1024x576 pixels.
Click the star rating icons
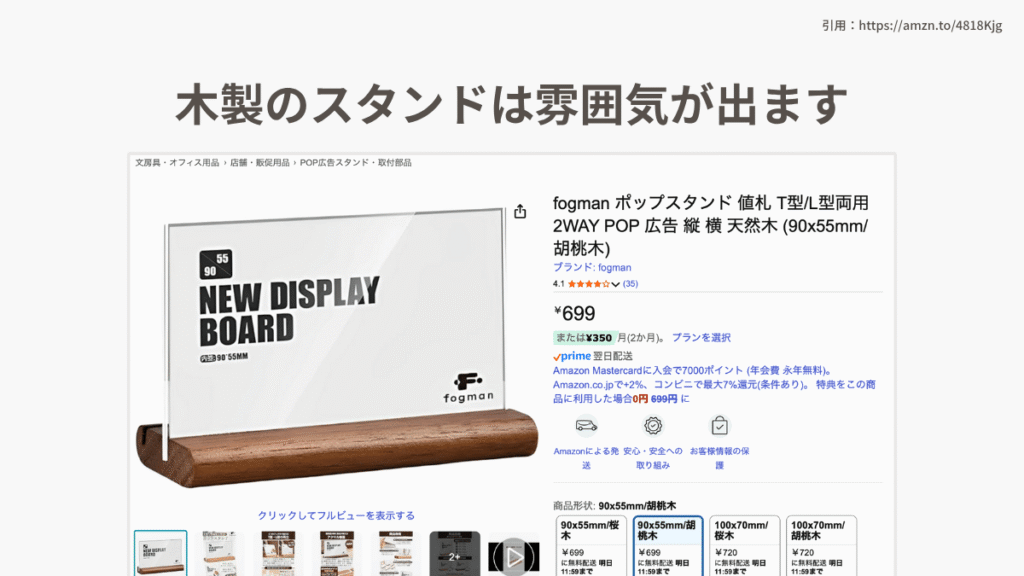(588, 284)
